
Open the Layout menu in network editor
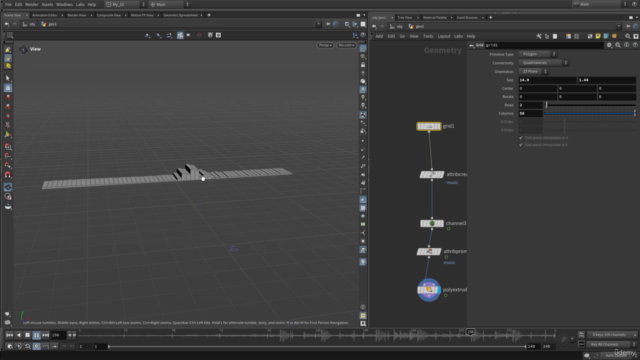tap(444, 36)
